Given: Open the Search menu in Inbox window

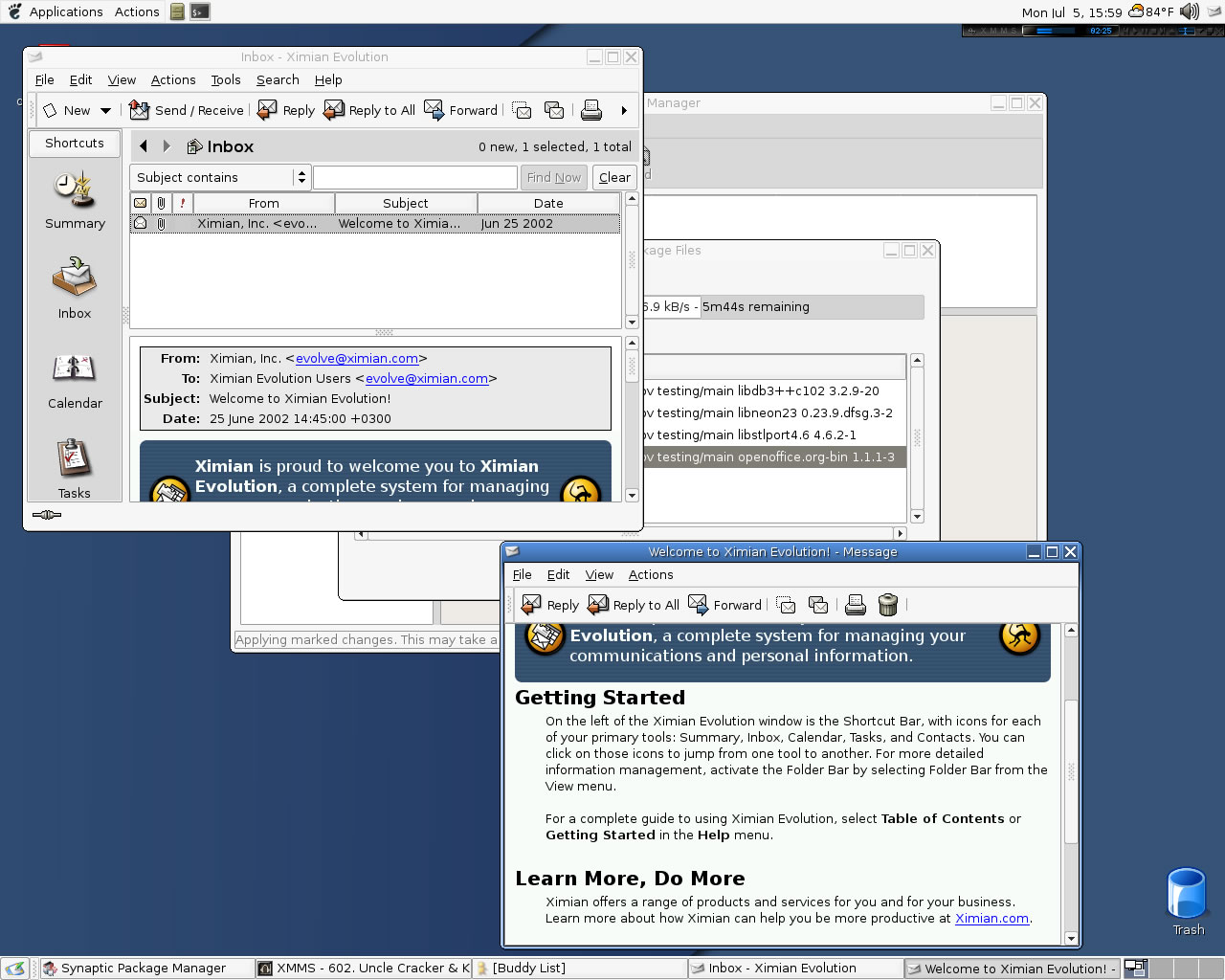Looking at the screenshot, I should pyautogui.click(x=278, y=80).
